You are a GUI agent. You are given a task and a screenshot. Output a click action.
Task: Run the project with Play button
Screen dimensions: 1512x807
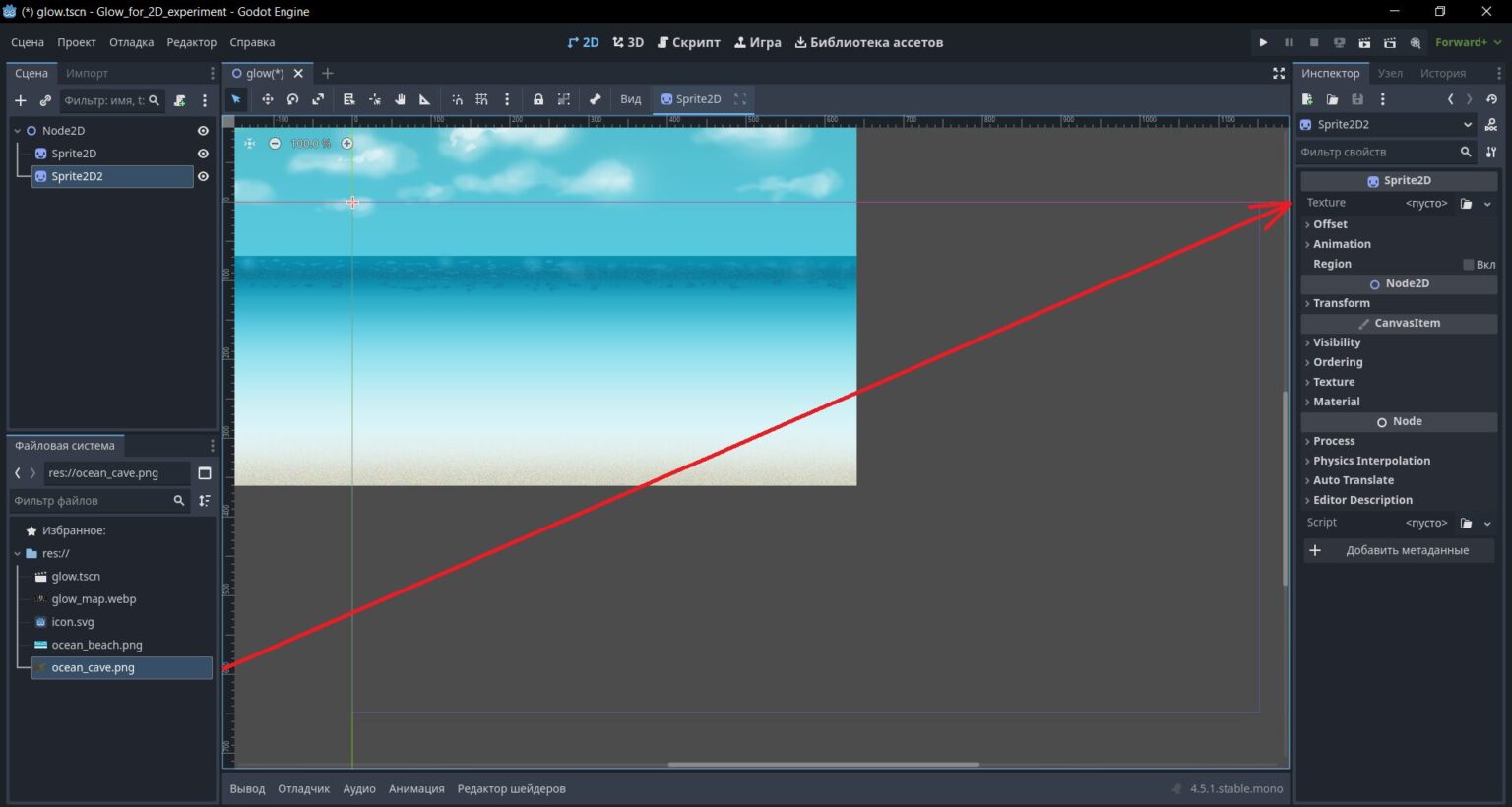pos(1263,42)
